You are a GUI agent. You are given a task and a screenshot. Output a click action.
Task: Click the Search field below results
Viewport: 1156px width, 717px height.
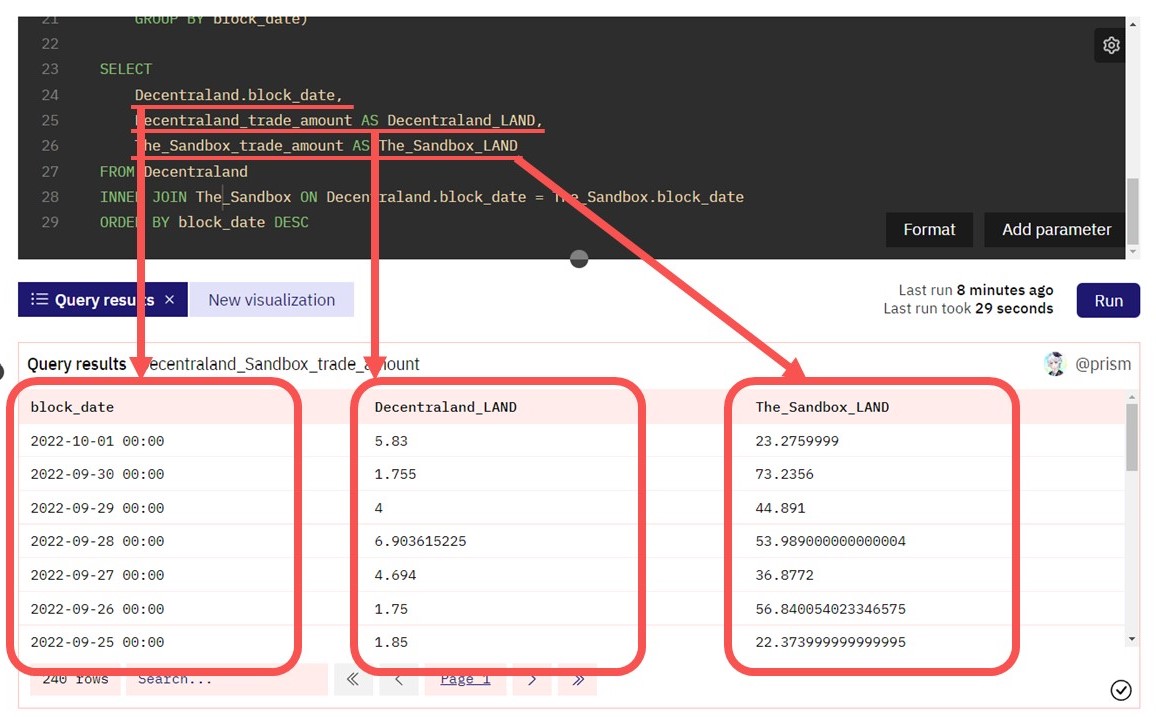coord(225,679)
